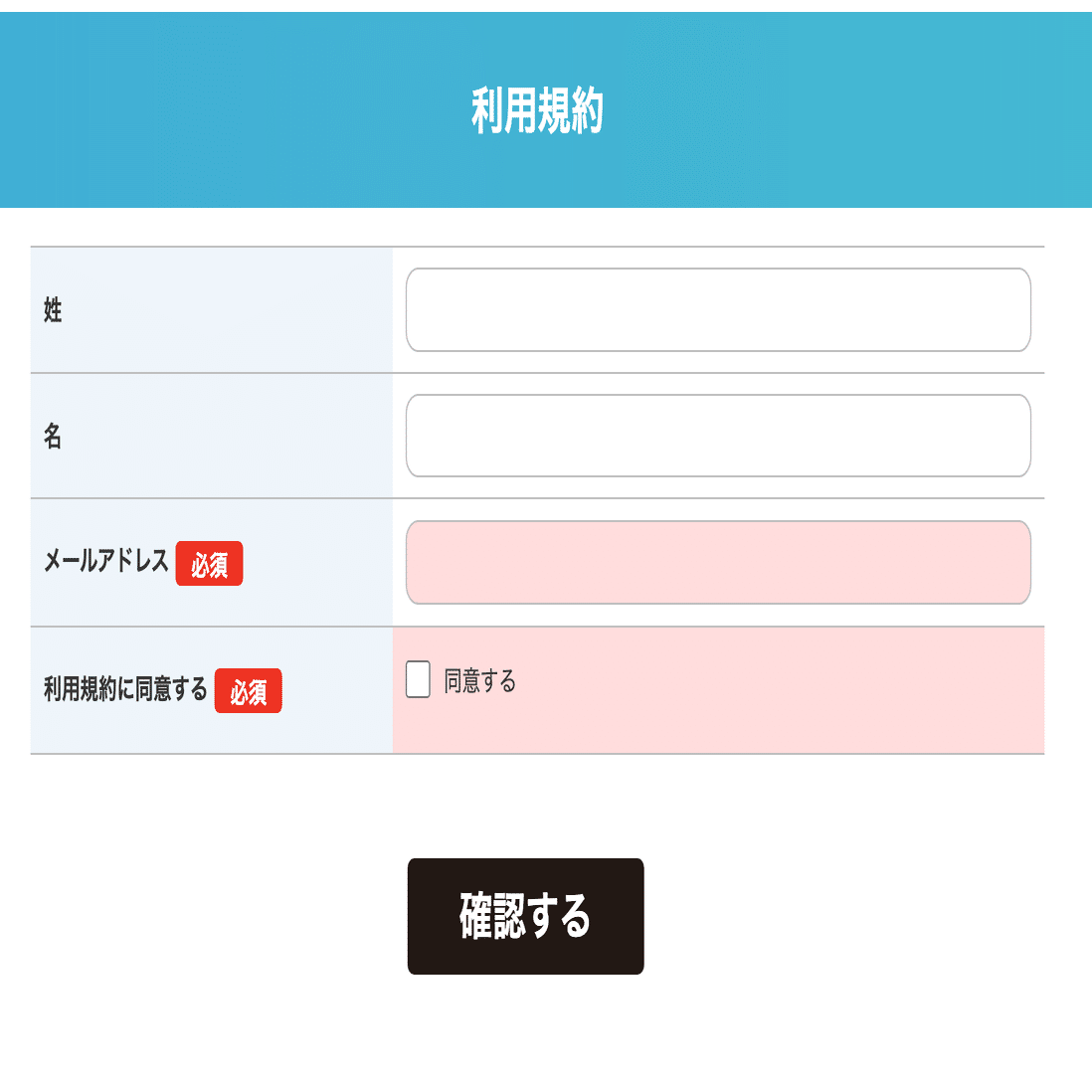The height and width of the screenshot is (1092, 1092).
Task: Click the highlighted メールアドレス email field
Action: 718,562
